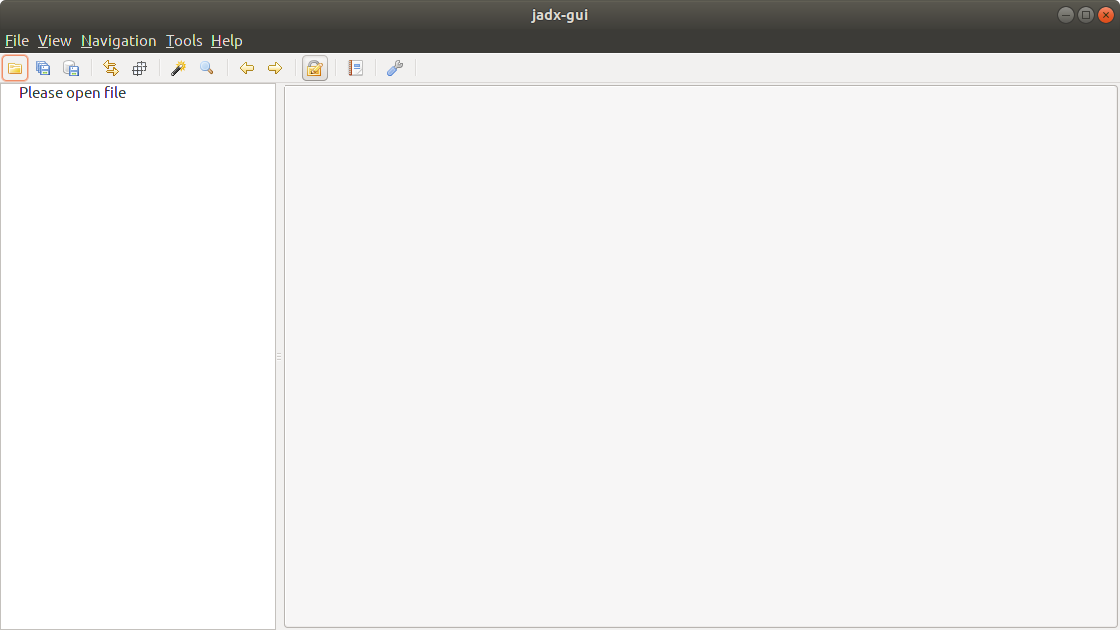
Task: Save all decompiled files via toolbar icon
Action: click(43, 67)
